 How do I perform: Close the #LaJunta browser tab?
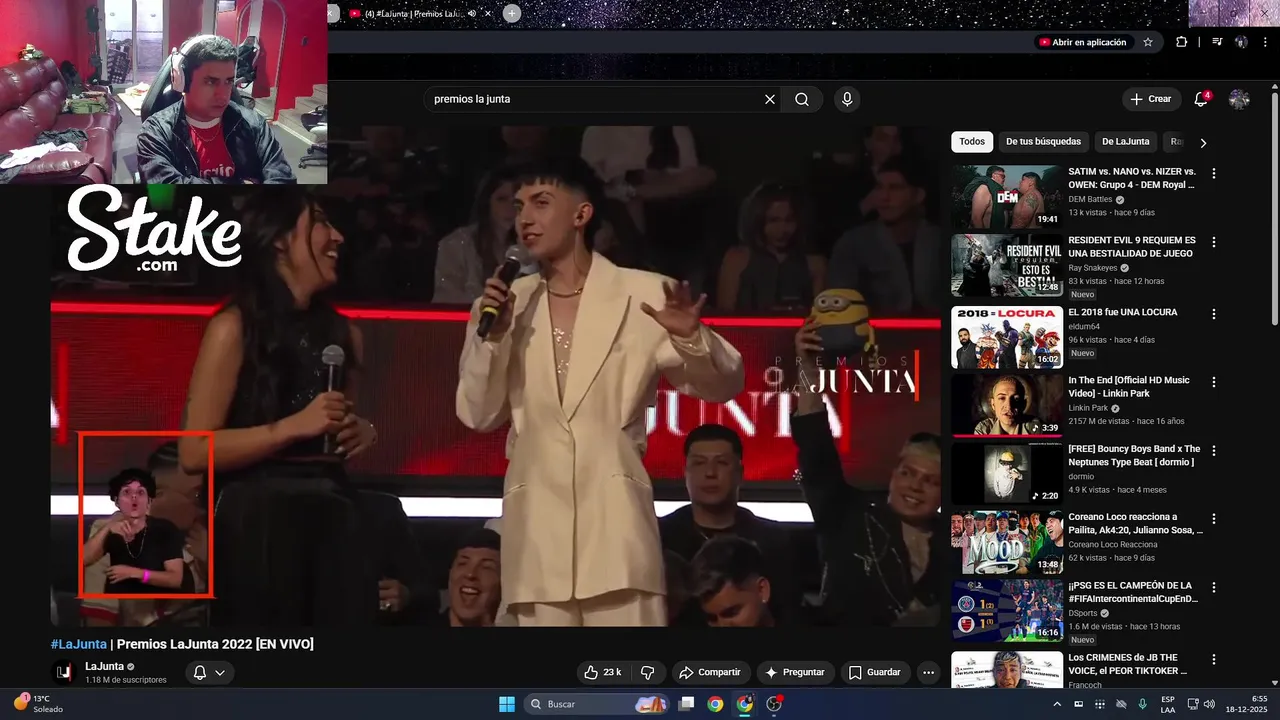click(x=488, y=13)
